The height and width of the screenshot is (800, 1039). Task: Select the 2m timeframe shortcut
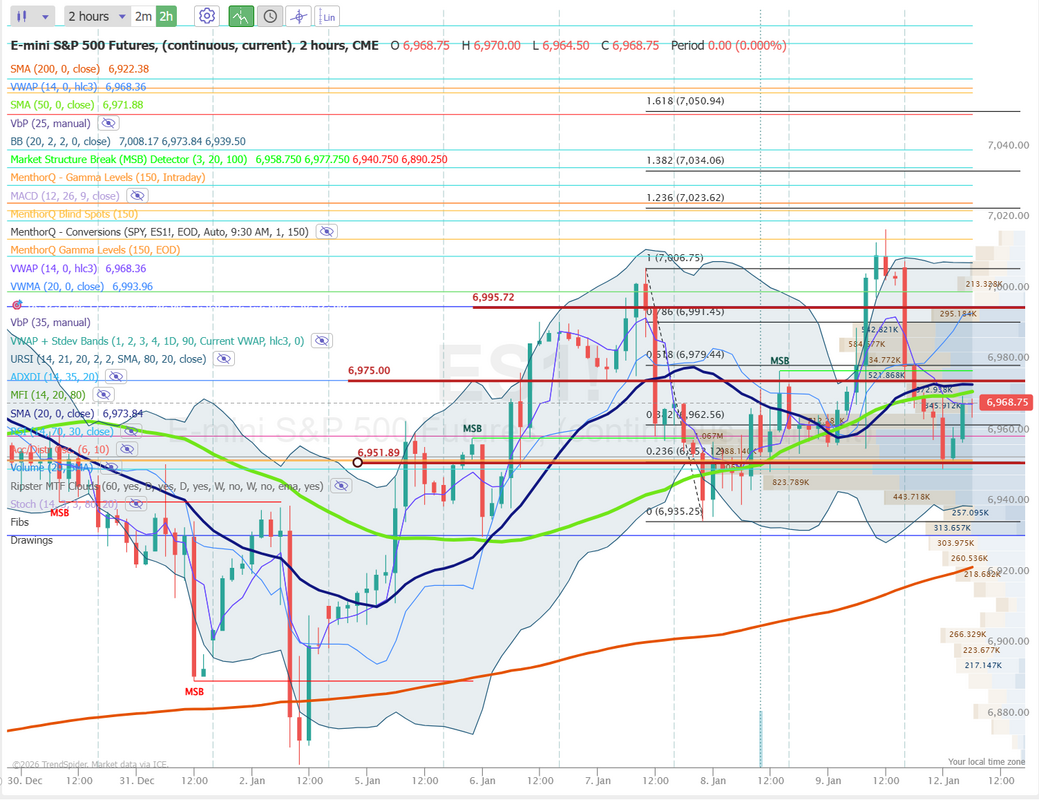point(143,16)
